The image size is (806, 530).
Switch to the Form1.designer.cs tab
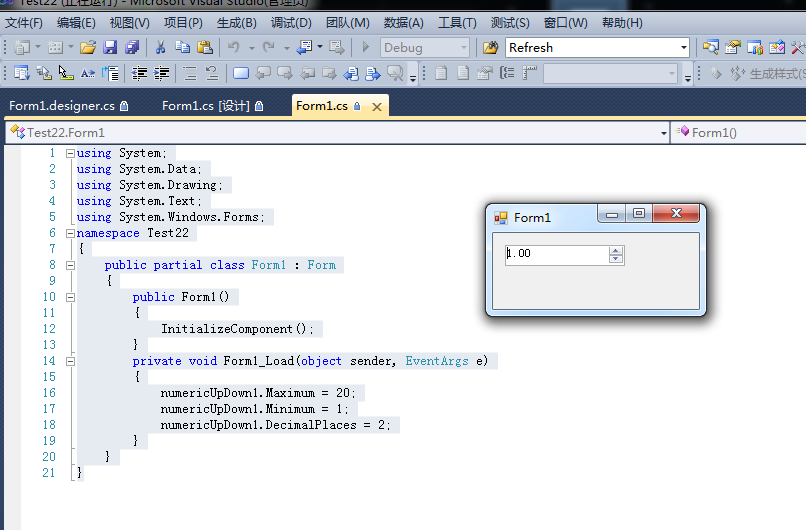[x=69, y=106]
